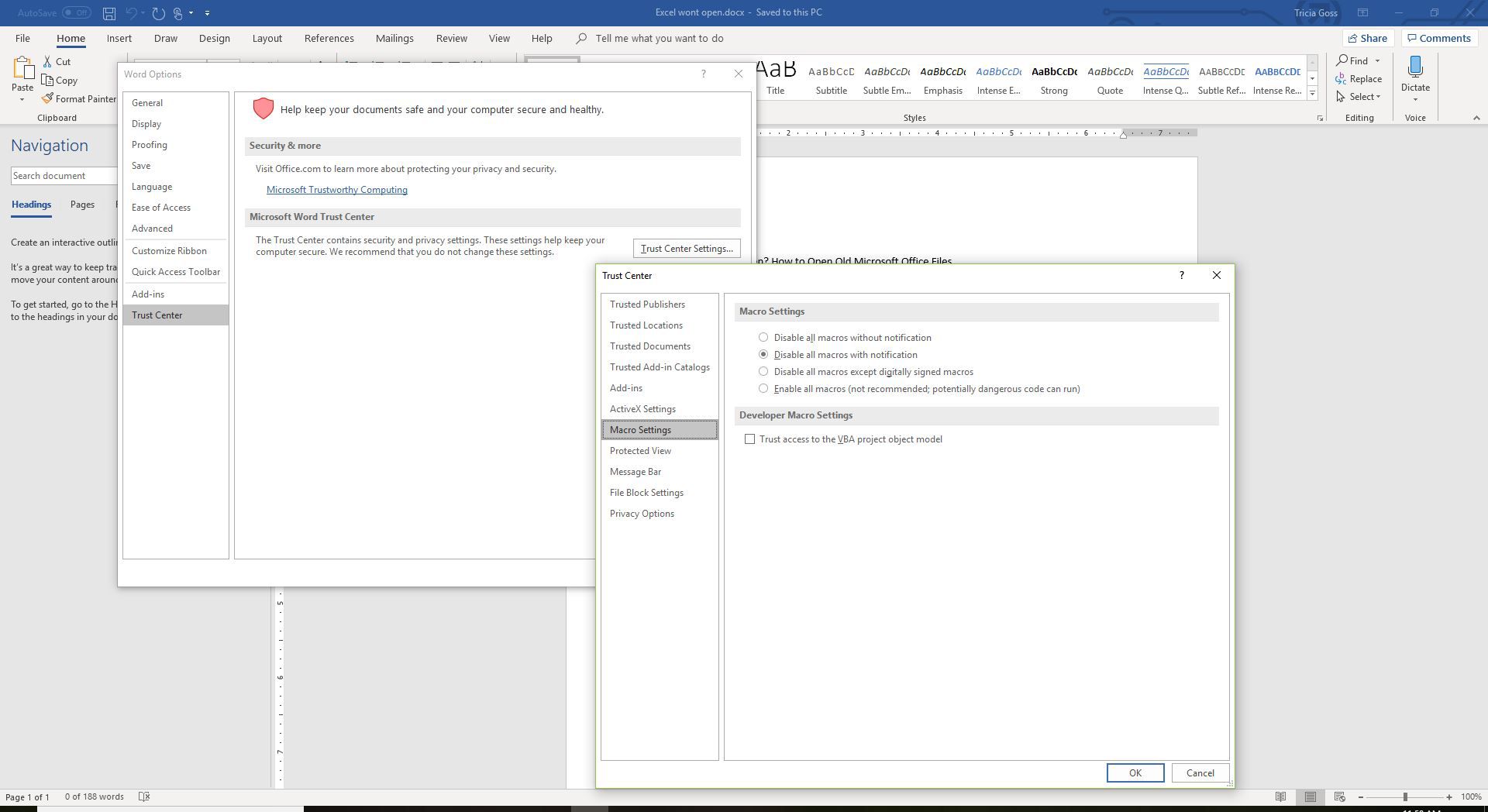Open Microsoft Trustworthy Computing link
The height and width of the screenshot is (812, 1488).
coord(337,190)
